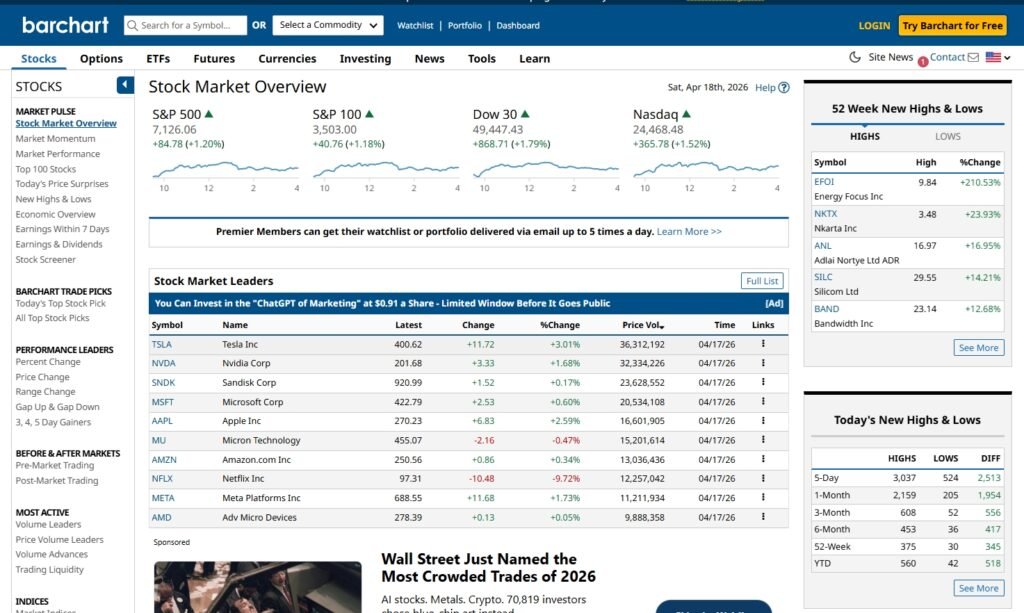Click the S&P 500 up arrow indicator
This screenshot has width=1024, height=613.
point(209,114)
